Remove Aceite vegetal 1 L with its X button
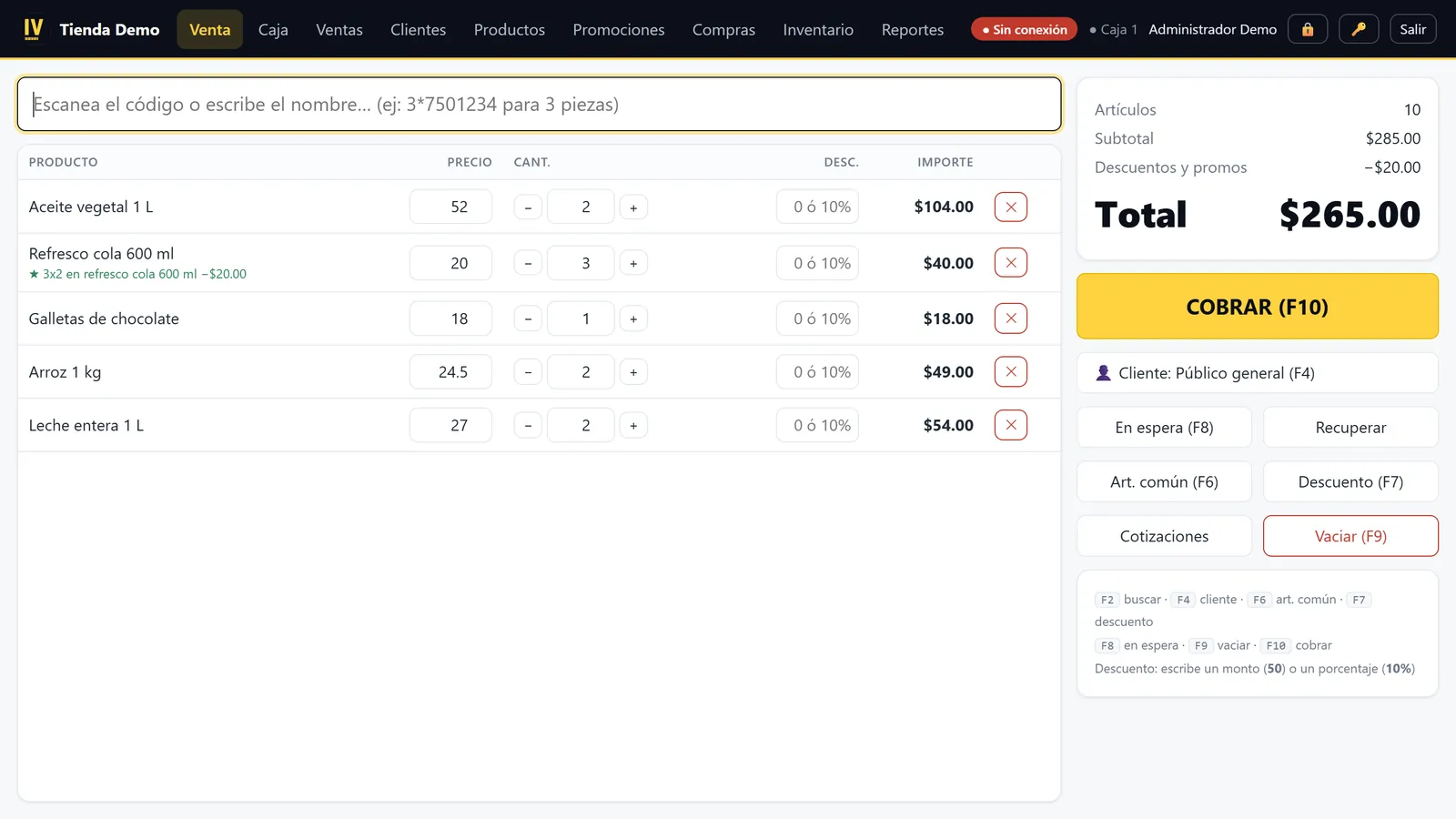The width and height of the screenshot is (1456, 819). tap(1011, 207)
